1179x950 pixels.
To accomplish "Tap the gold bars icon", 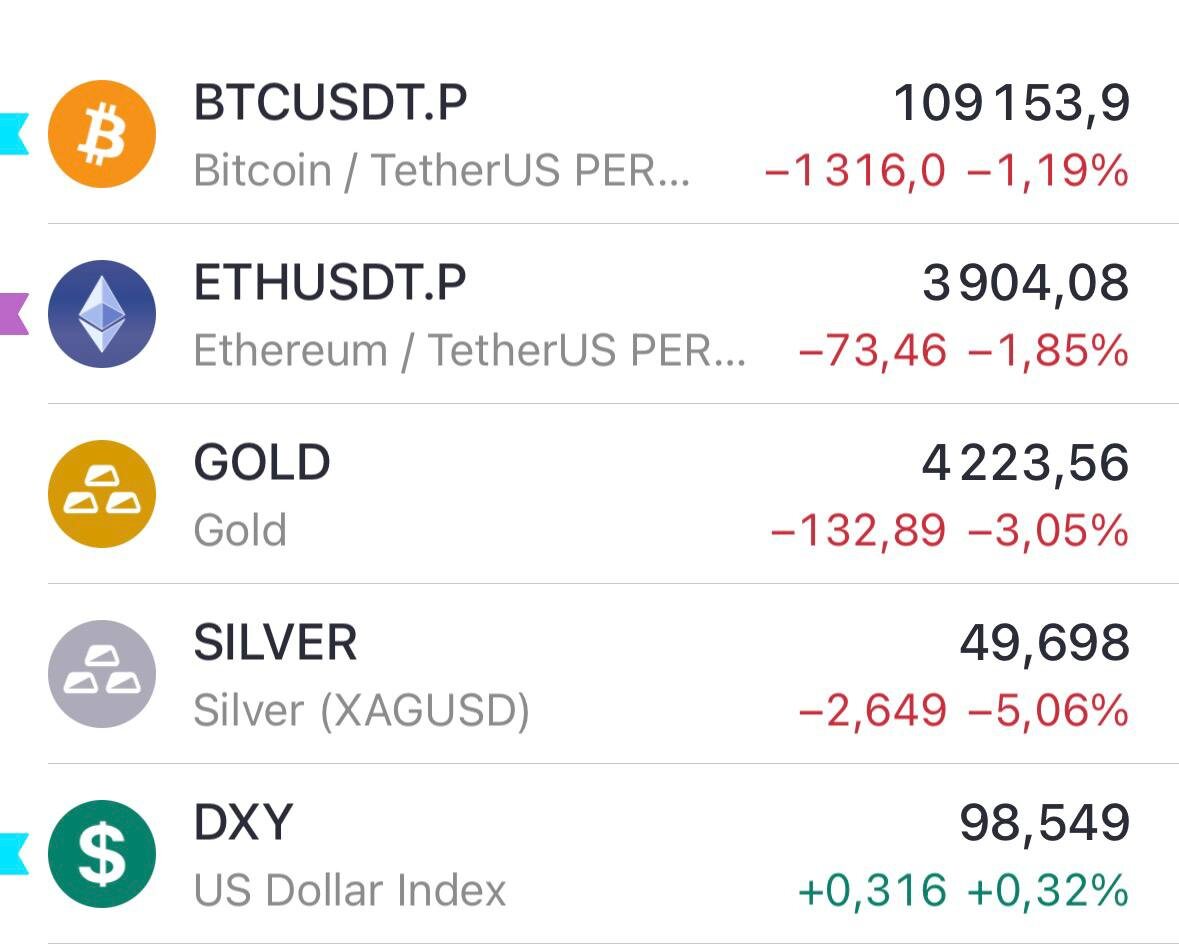I will (x=102, y=494).
